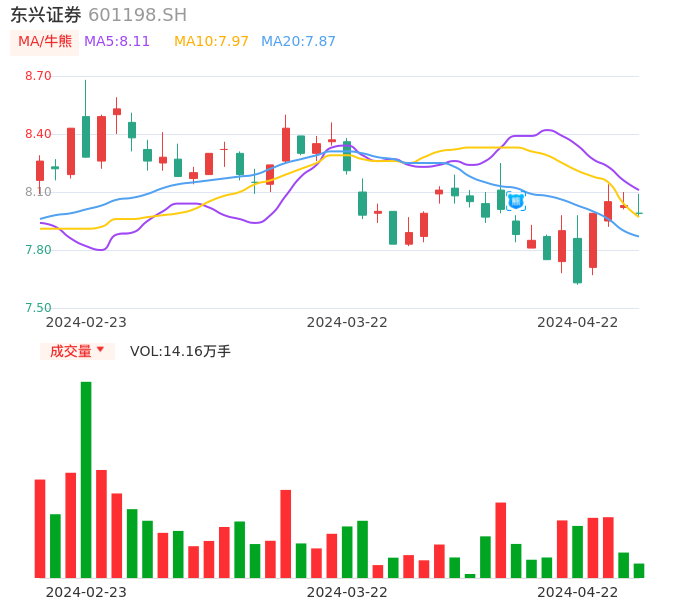Click 2024-03-22 date under the candlestick chart
This screenshot has height=606, width=686.
347,322
